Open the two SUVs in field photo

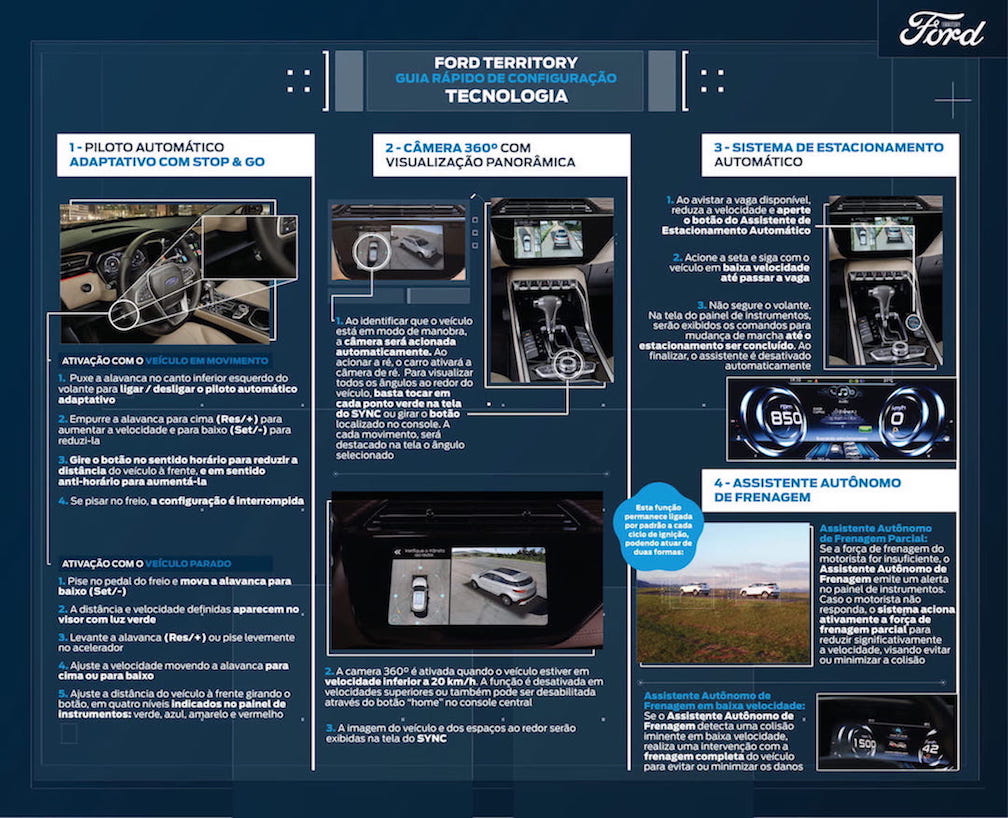tap(724, 593)
